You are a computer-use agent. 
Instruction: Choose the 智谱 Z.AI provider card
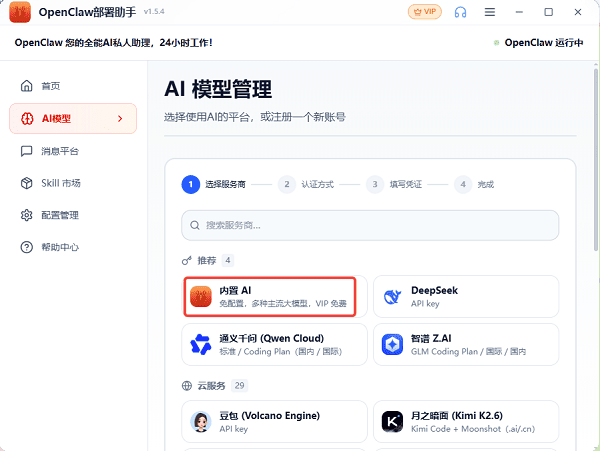466,344
